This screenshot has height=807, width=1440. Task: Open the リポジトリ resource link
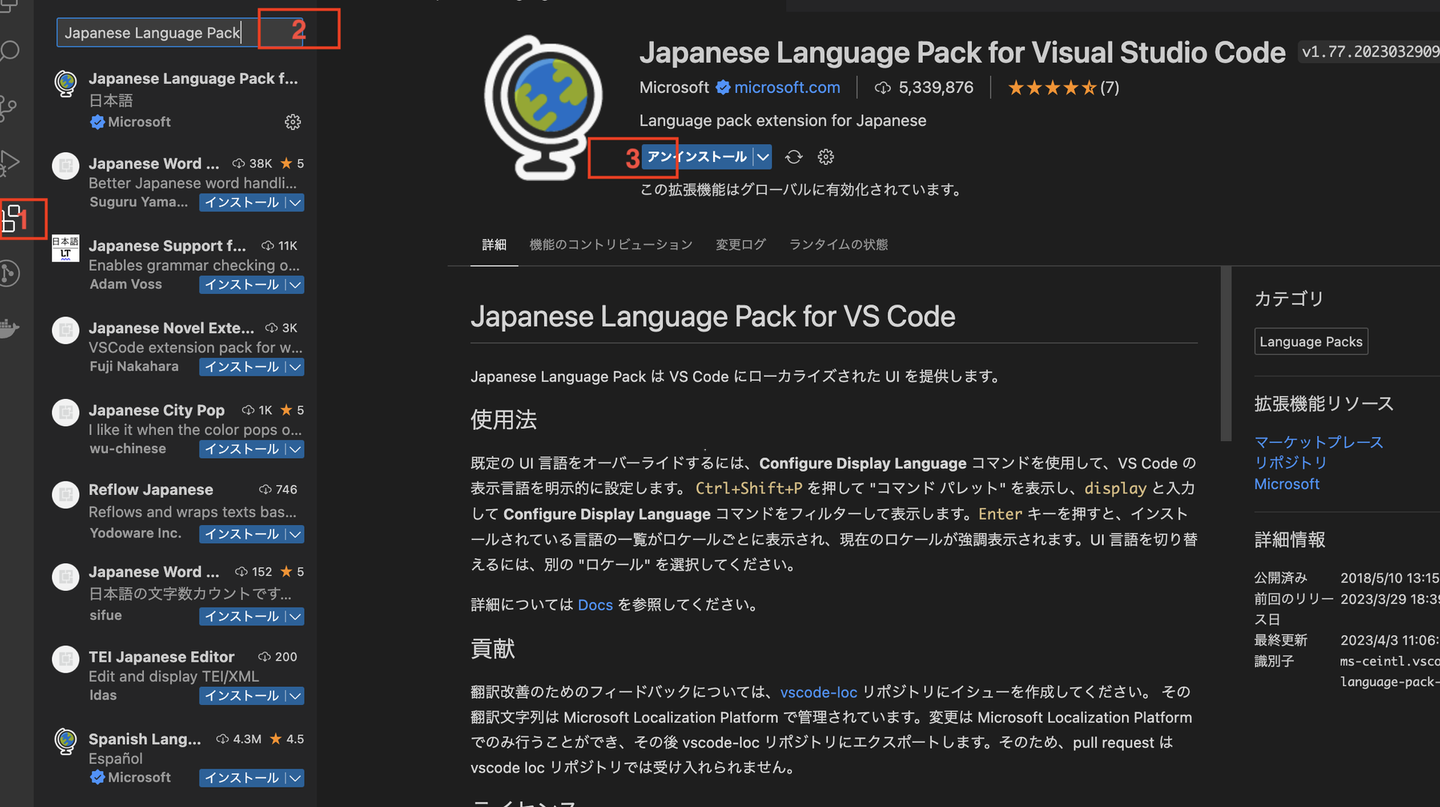(1291, 463)
